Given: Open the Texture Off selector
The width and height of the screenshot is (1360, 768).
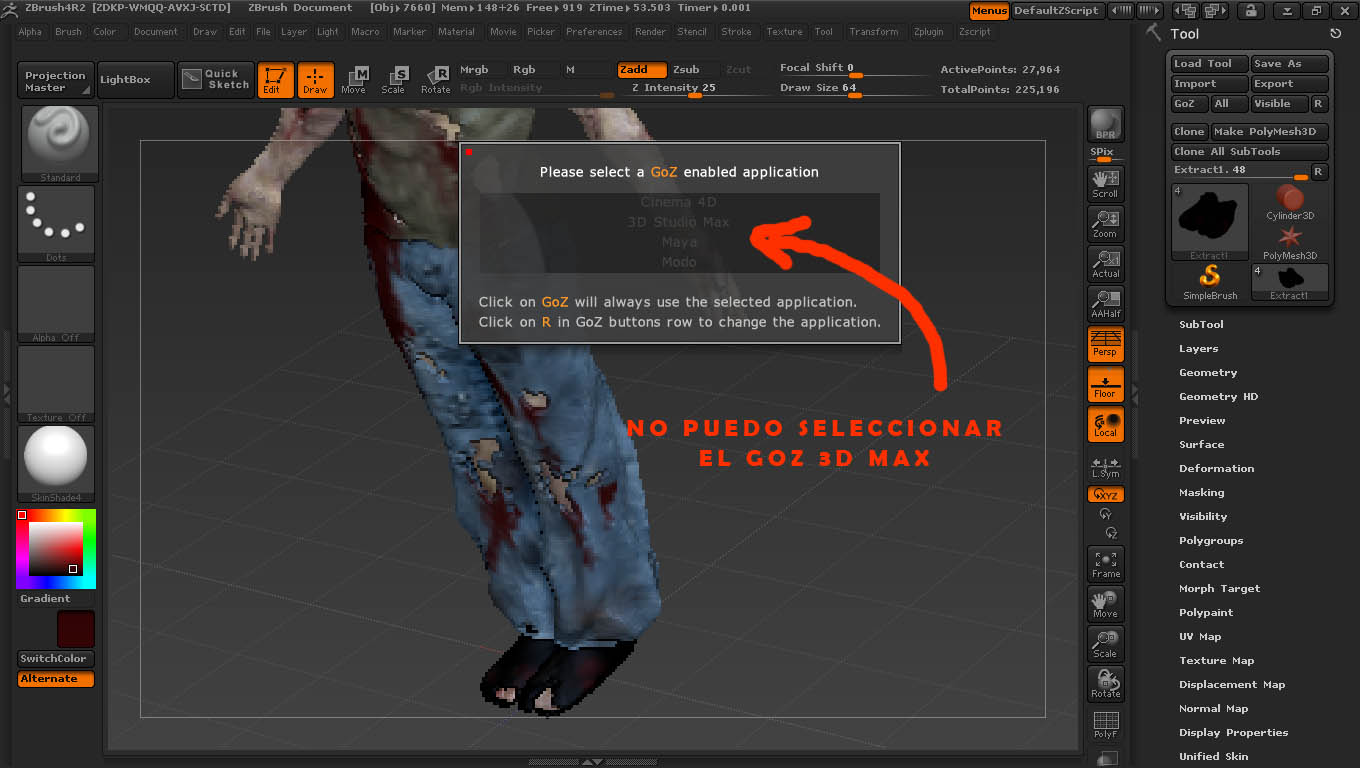Looking at the screenshot, I should 57,384.
